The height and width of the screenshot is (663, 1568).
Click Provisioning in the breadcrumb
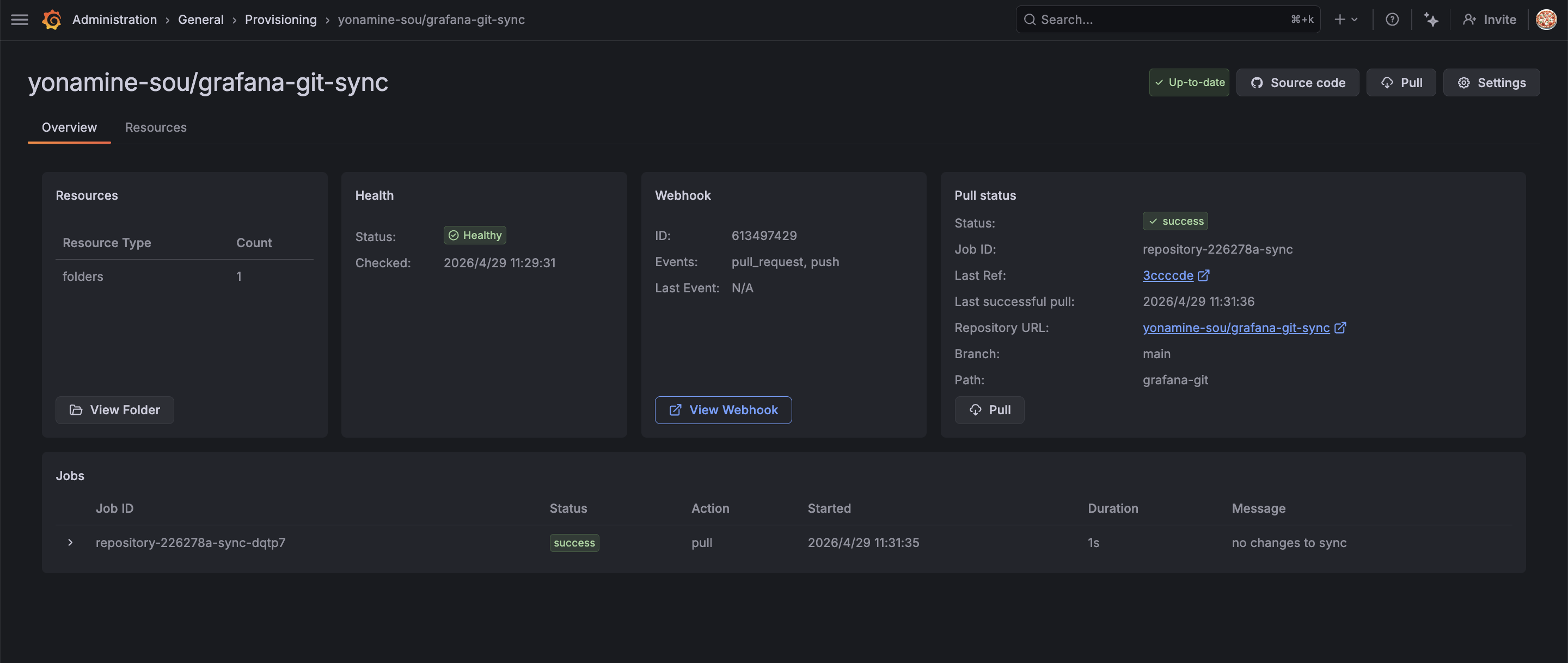(x=280, y=20)
